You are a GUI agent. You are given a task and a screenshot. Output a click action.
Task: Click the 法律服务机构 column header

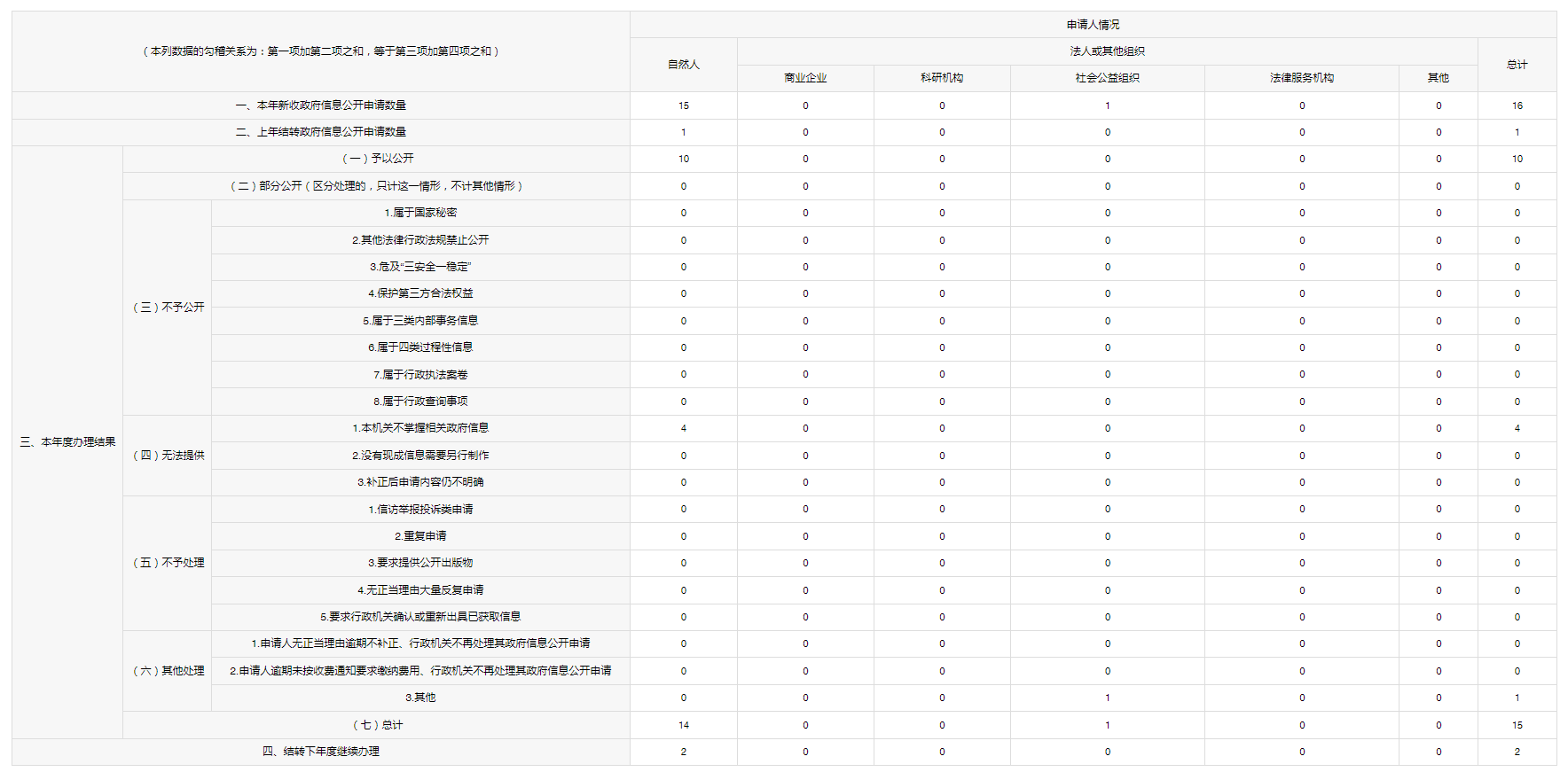[1301, 78]
